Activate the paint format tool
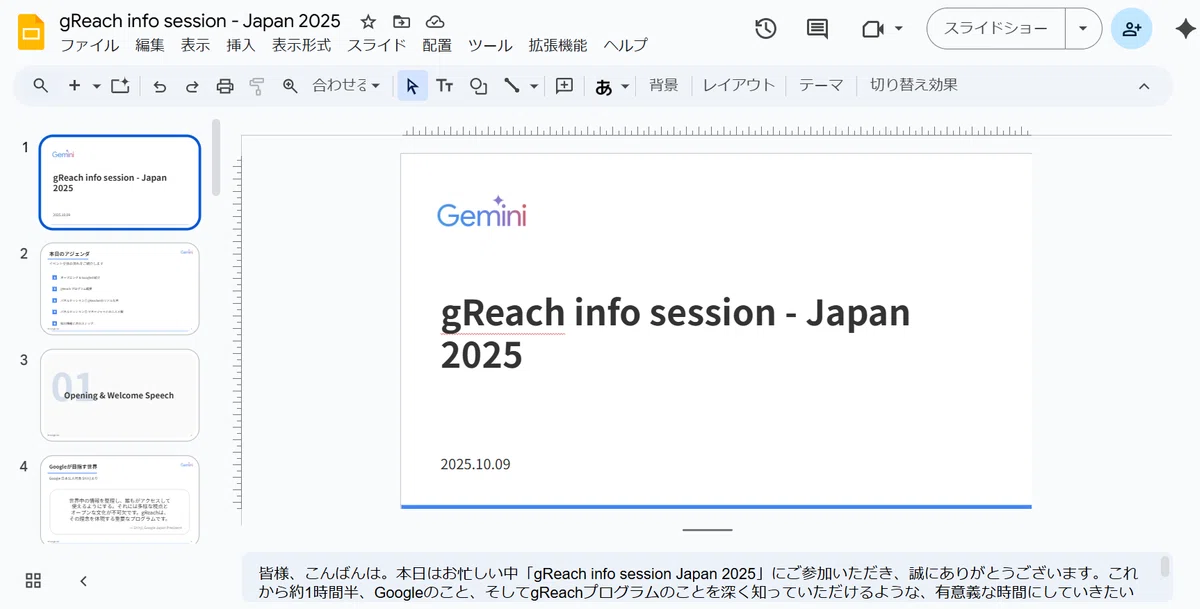 [x=257, y=86]
